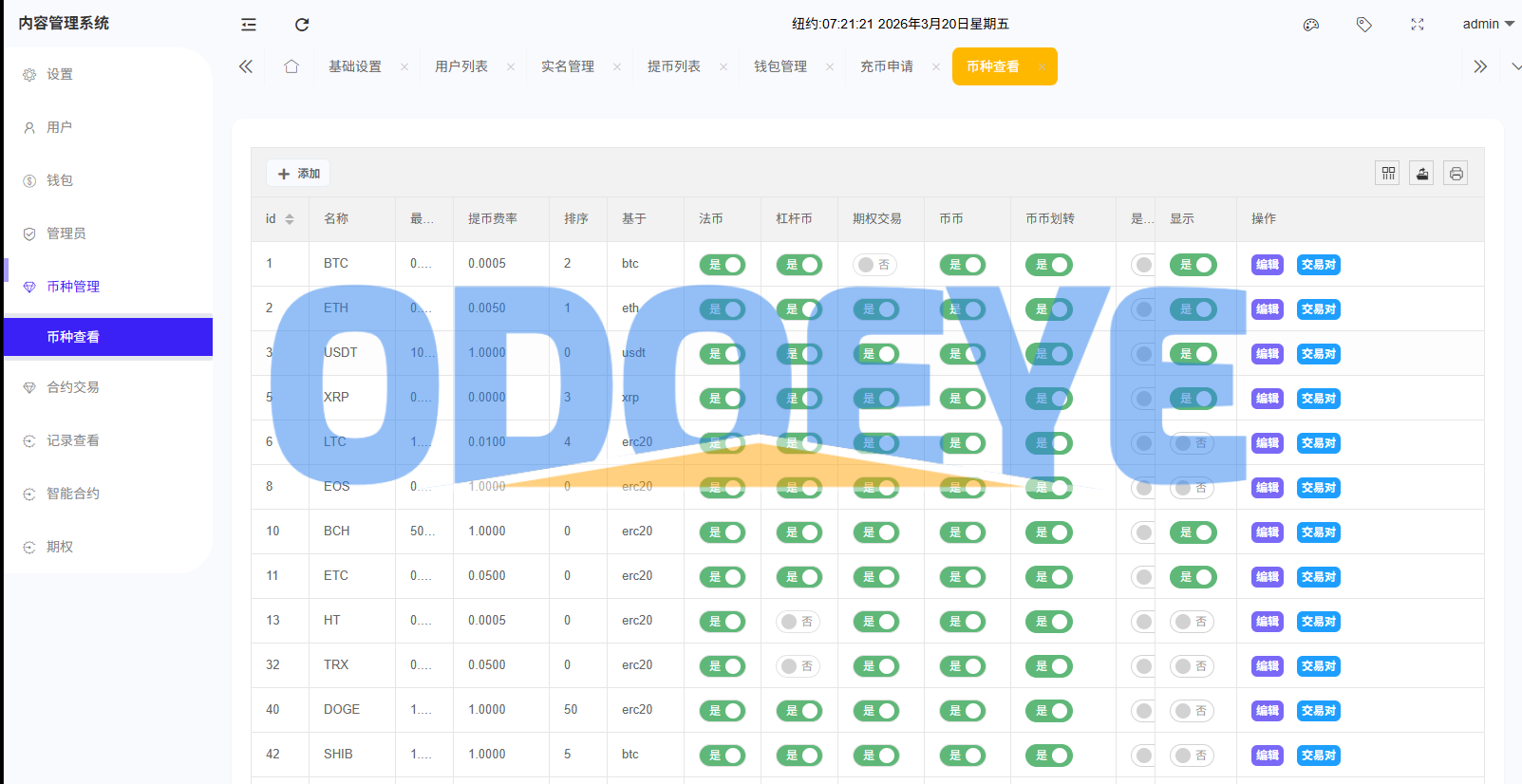Click the 内容管理系统 title logo

coord(64,23)
